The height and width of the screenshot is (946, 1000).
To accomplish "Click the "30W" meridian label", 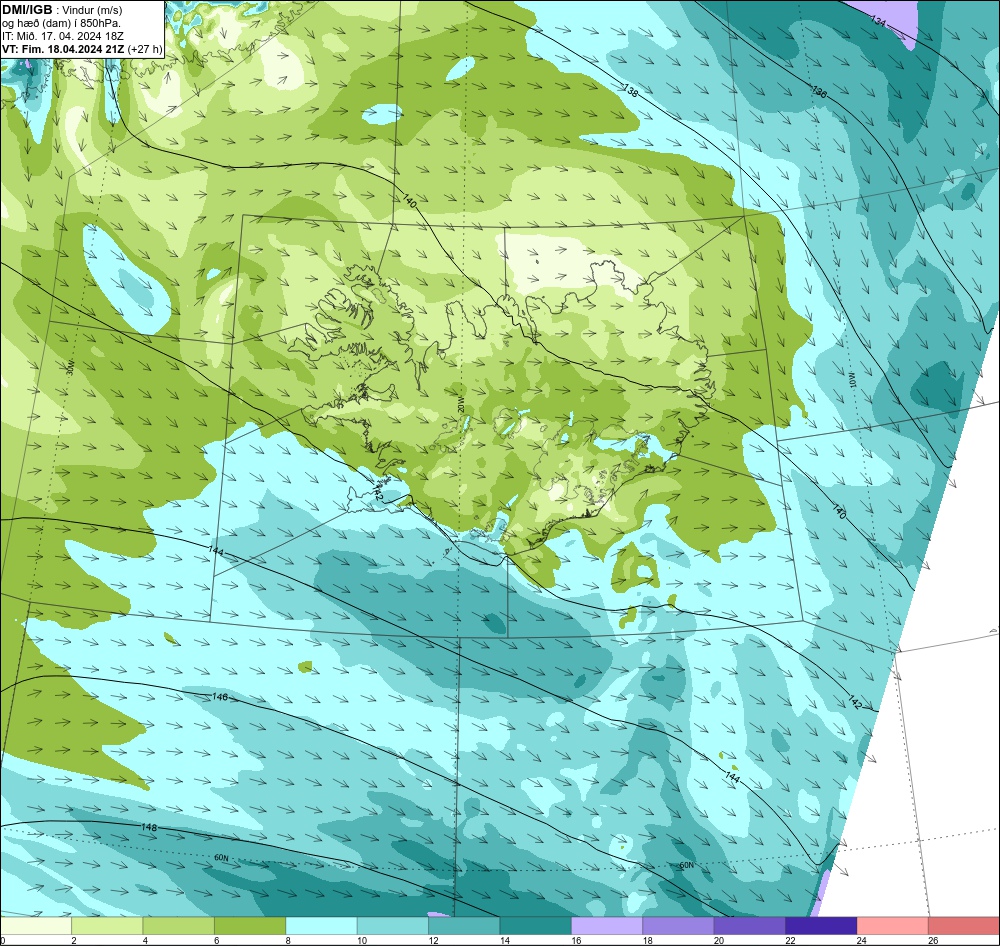I will (70, 367).
